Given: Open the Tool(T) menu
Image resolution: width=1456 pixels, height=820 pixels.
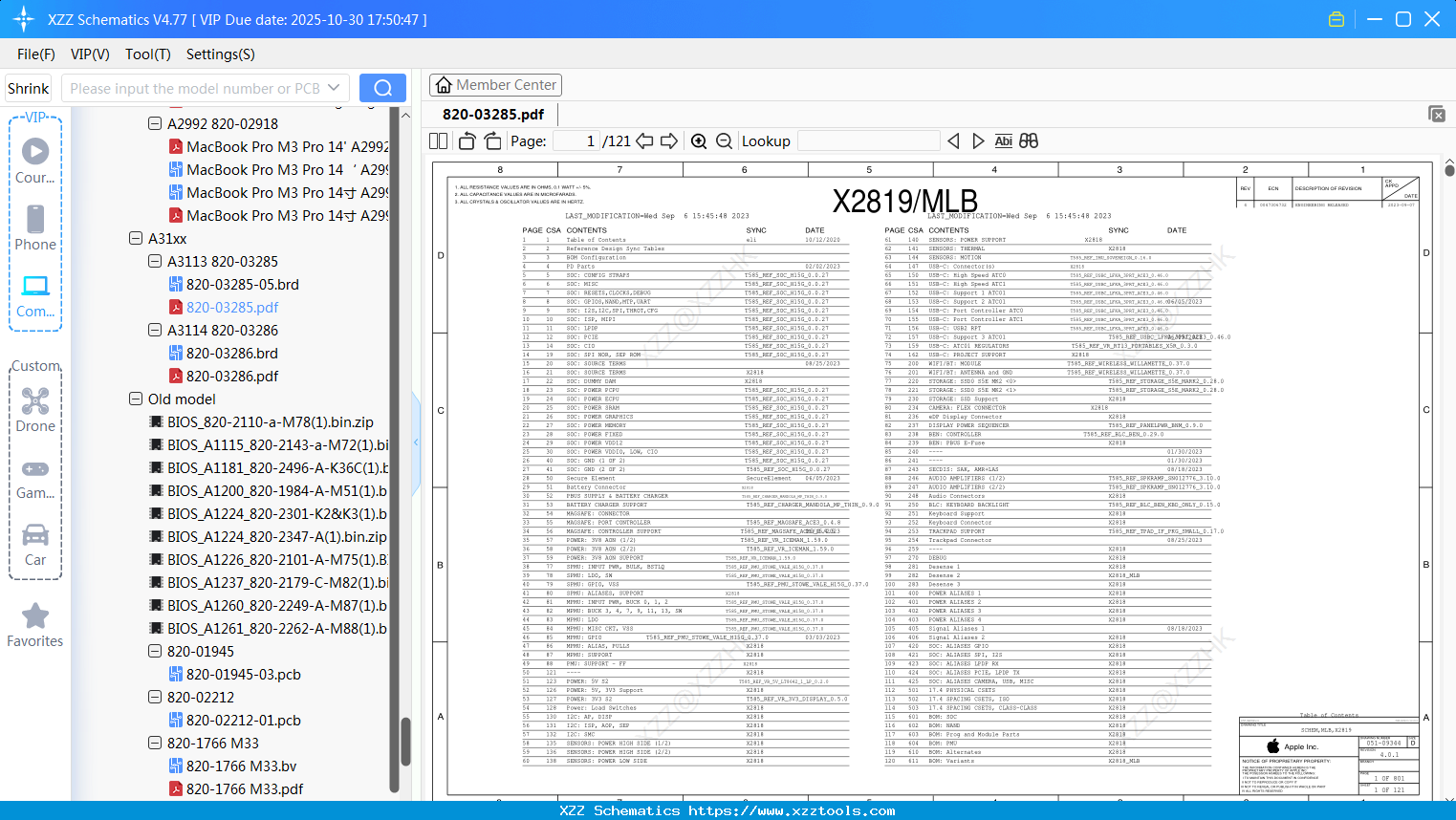Looking at the screenshot, I should pos(148,54).
